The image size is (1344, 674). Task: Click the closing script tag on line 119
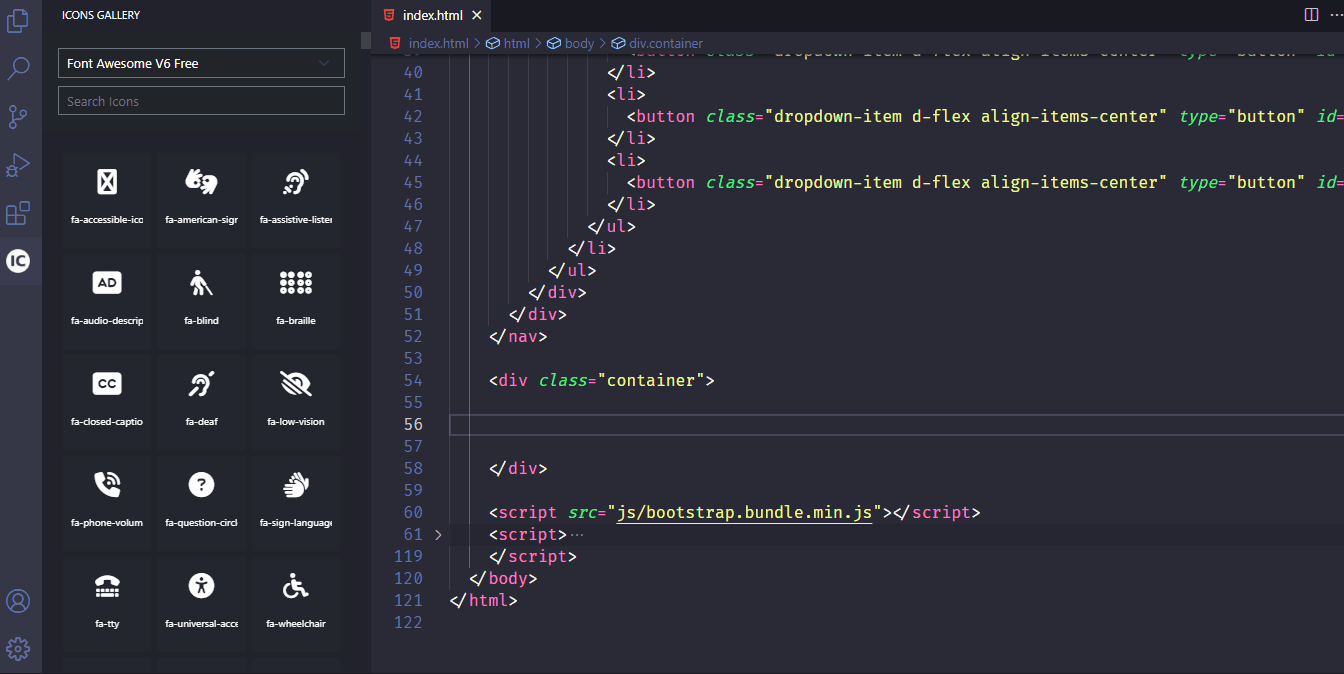tap(533, 556)
